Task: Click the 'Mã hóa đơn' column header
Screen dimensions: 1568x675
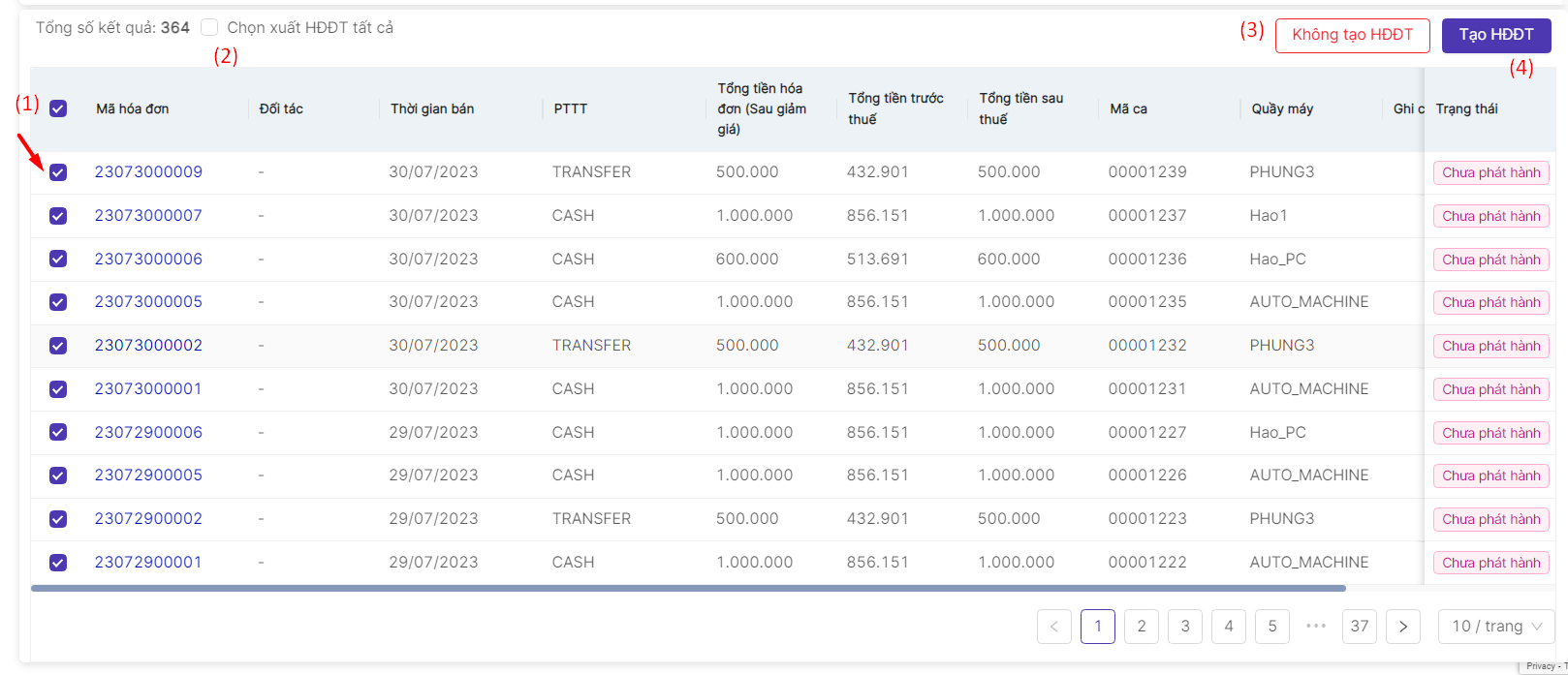Action: (x=133, y=108)
